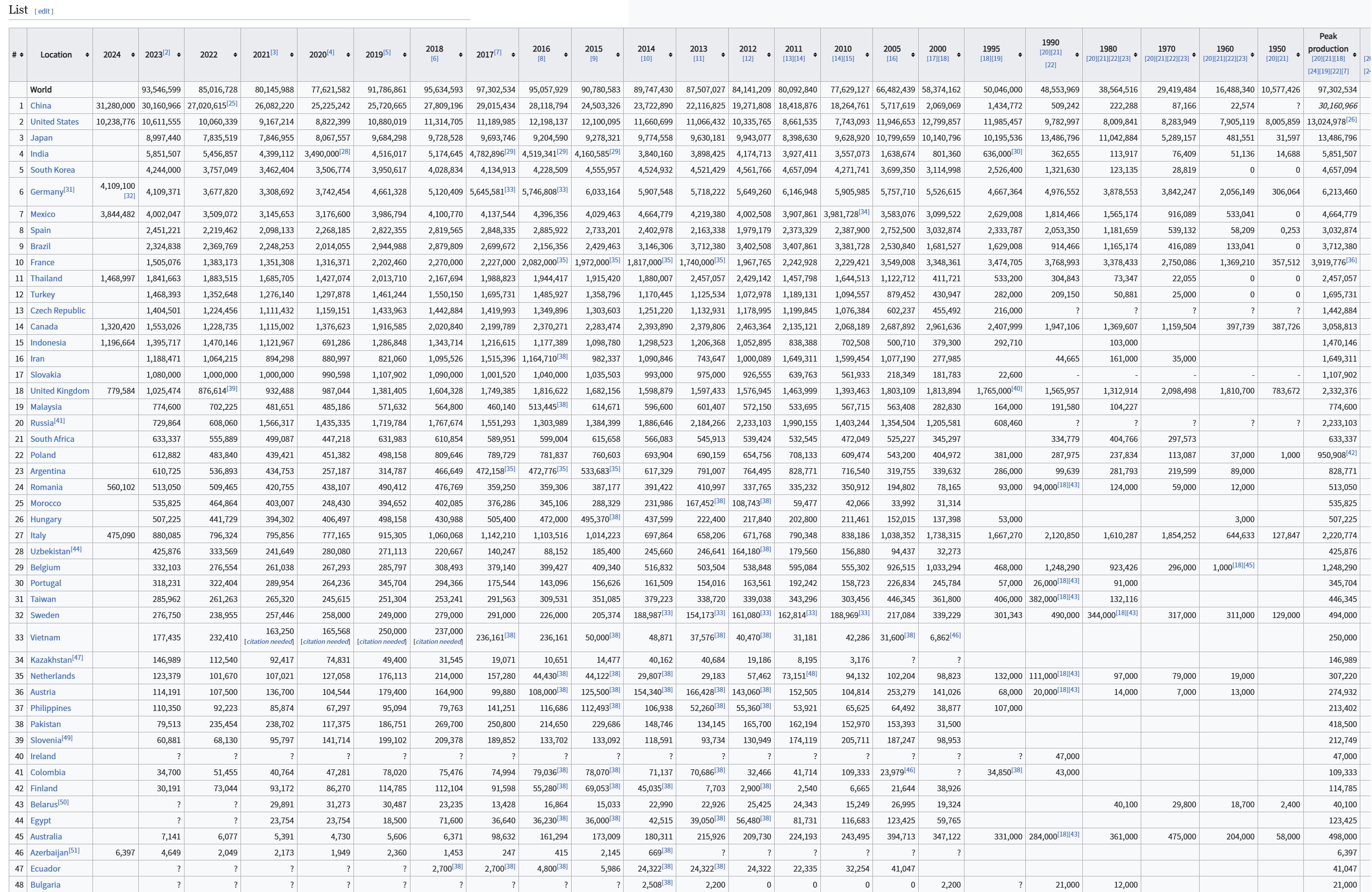Open the edit link beside List heading
1372x892 pixels.
[x=44, y=12]
